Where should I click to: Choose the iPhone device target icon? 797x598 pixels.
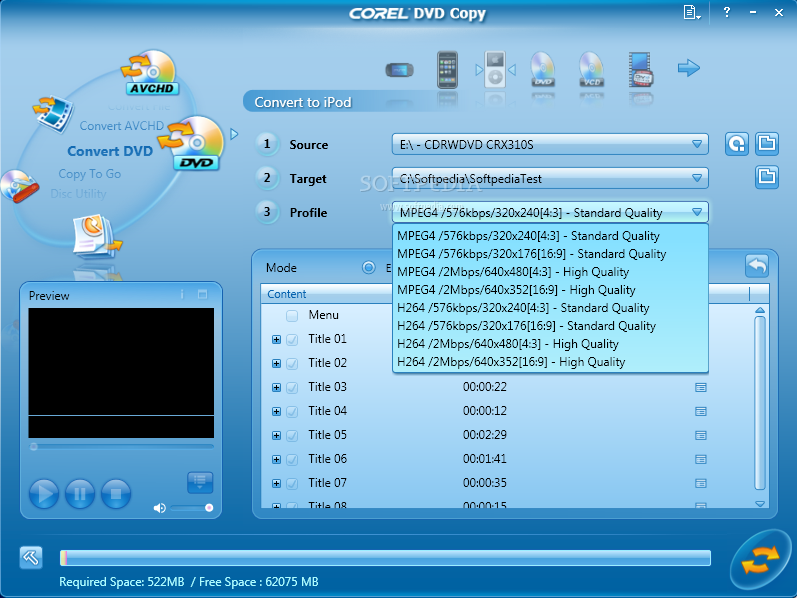447,70
